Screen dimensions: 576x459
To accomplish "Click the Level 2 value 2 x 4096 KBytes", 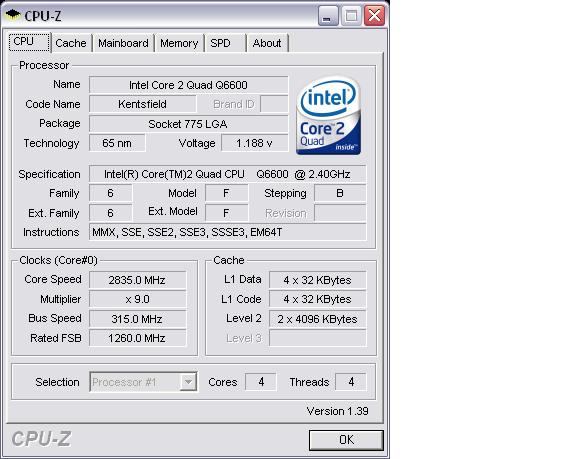I will (317, 319).
